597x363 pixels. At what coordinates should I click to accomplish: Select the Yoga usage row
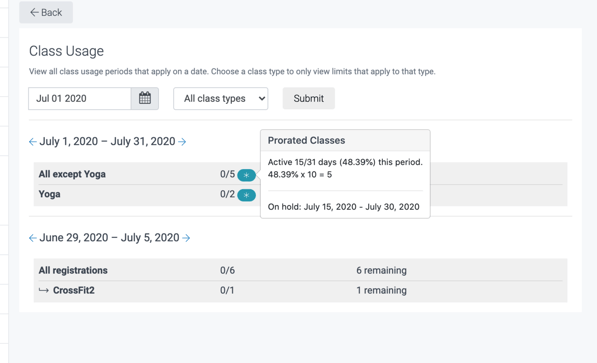click(300, 194)
